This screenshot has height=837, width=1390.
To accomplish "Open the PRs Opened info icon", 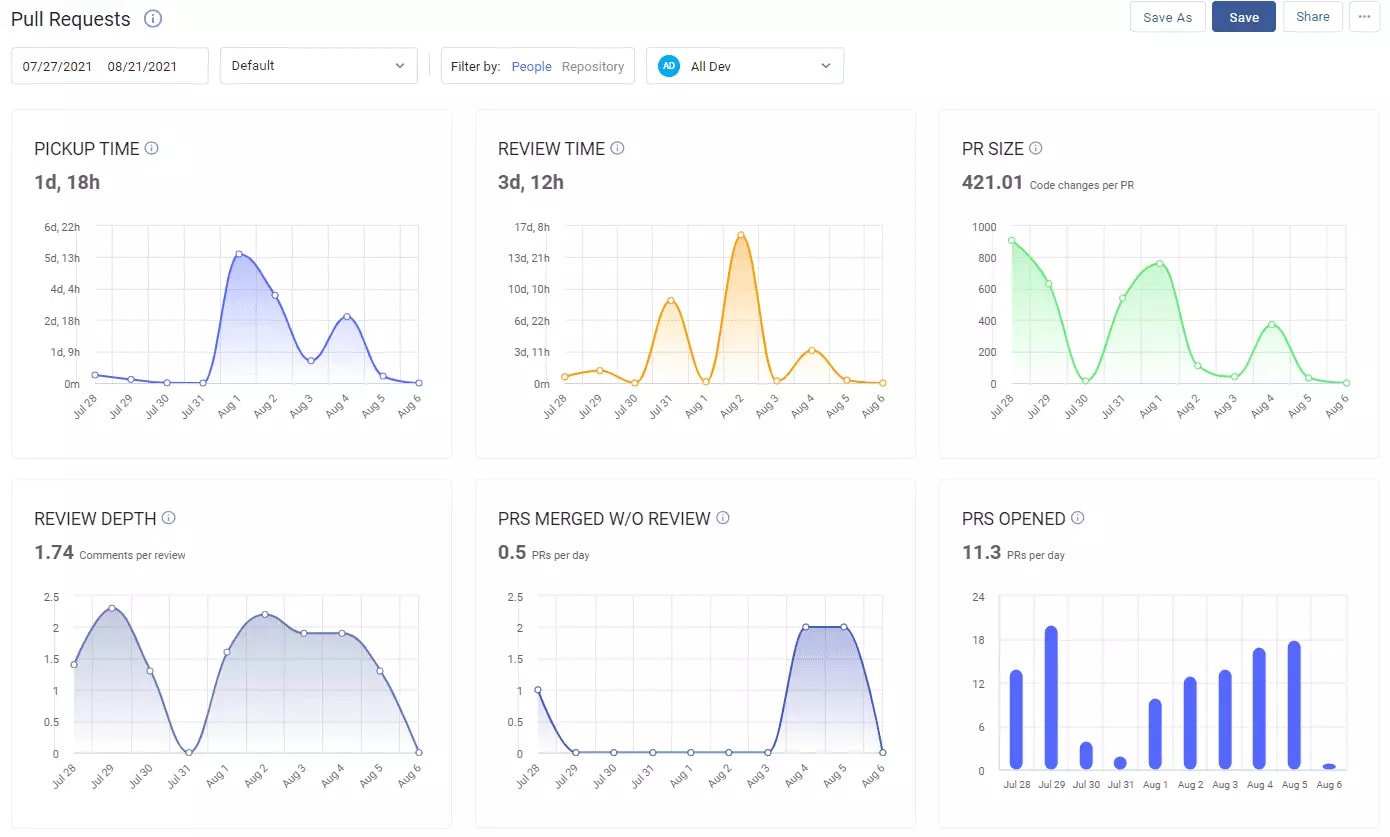I will pos(1078,518).
